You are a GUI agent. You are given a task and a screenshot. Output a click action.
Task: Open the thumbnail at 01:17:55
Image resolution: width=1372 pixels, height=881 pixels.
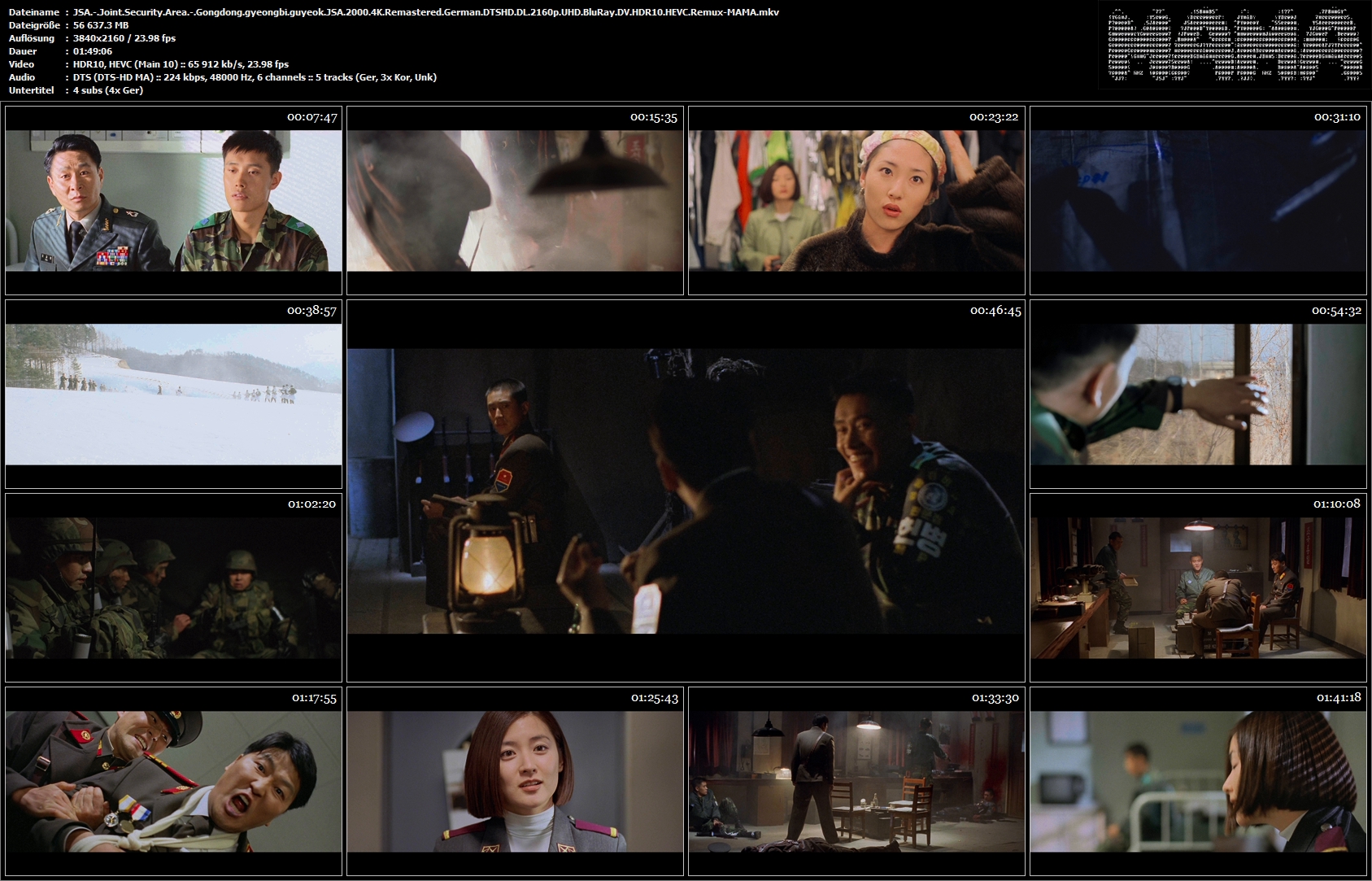point(173,781)
